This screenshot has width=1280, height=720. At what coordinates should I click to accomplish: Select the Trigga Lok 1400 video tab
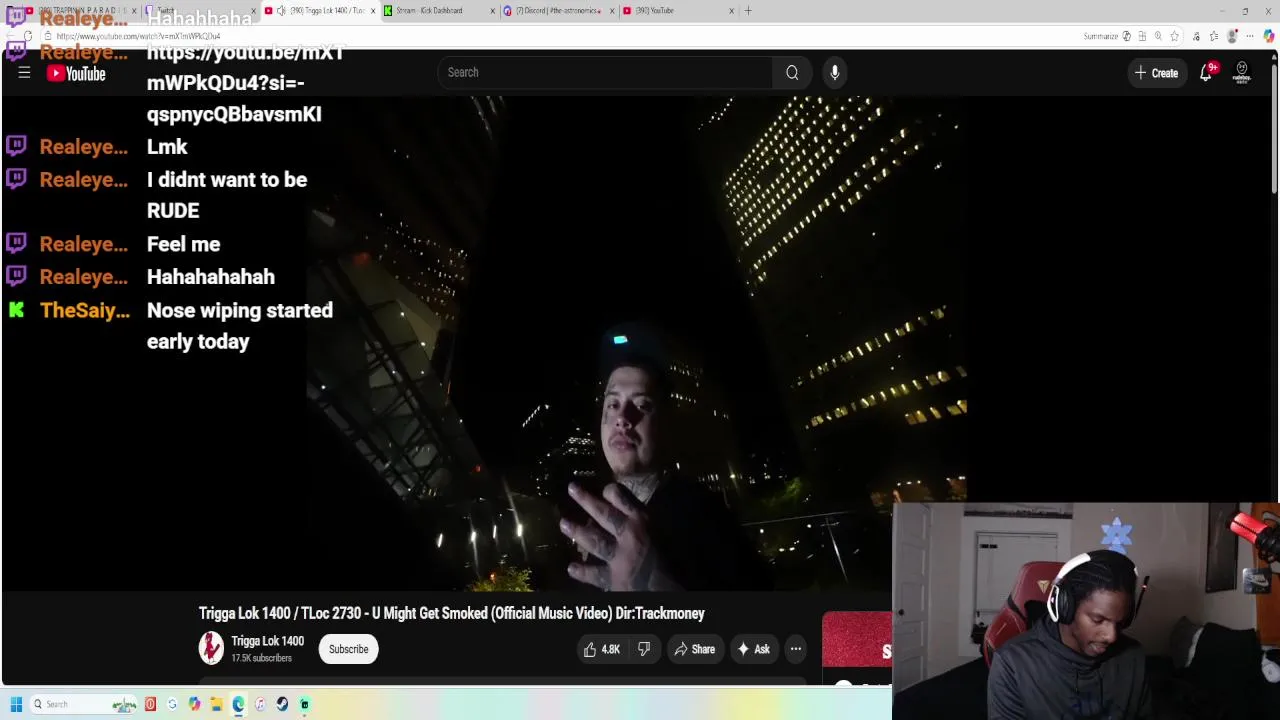pyautogui.click(x=320, y=11)
